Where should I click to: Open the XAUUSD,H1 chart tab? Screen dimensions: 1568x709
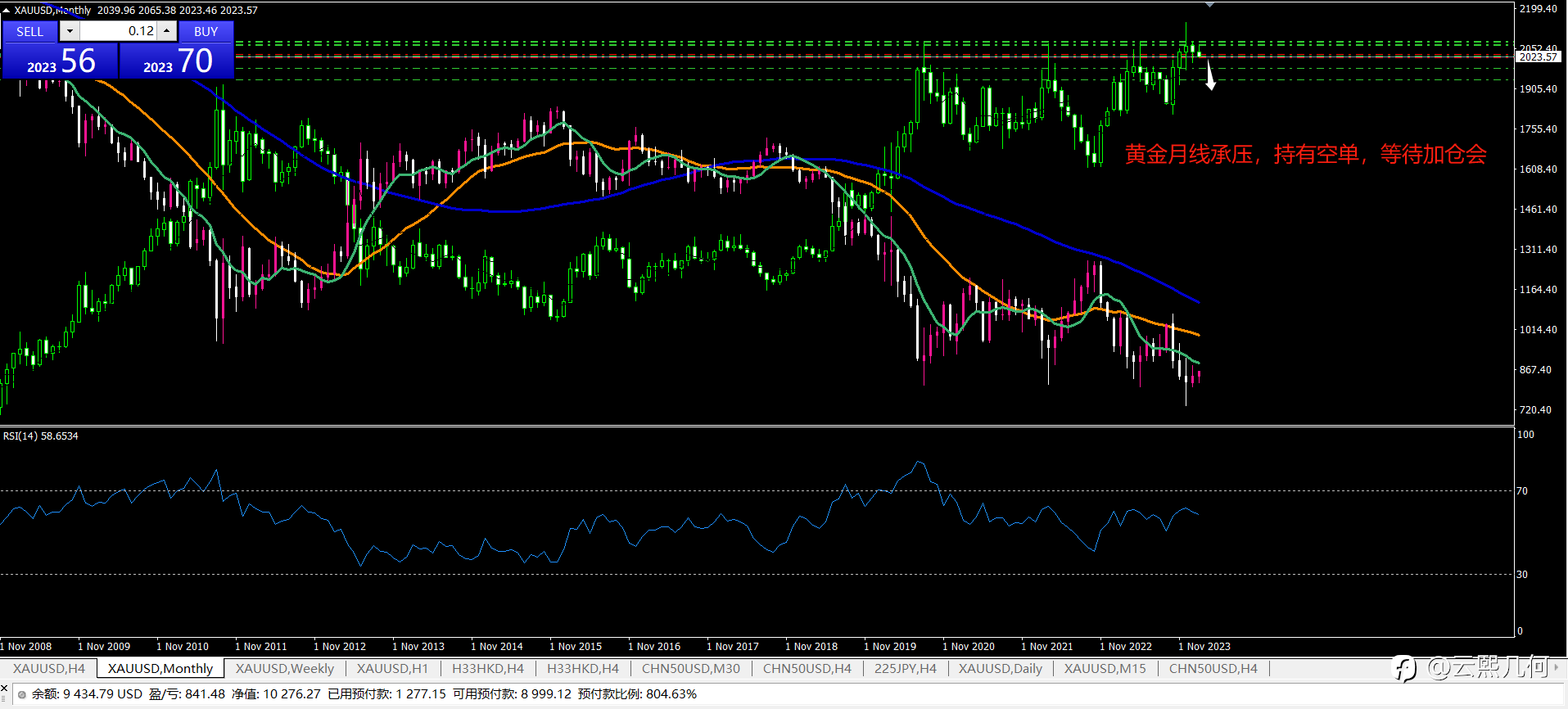[392, 668]
